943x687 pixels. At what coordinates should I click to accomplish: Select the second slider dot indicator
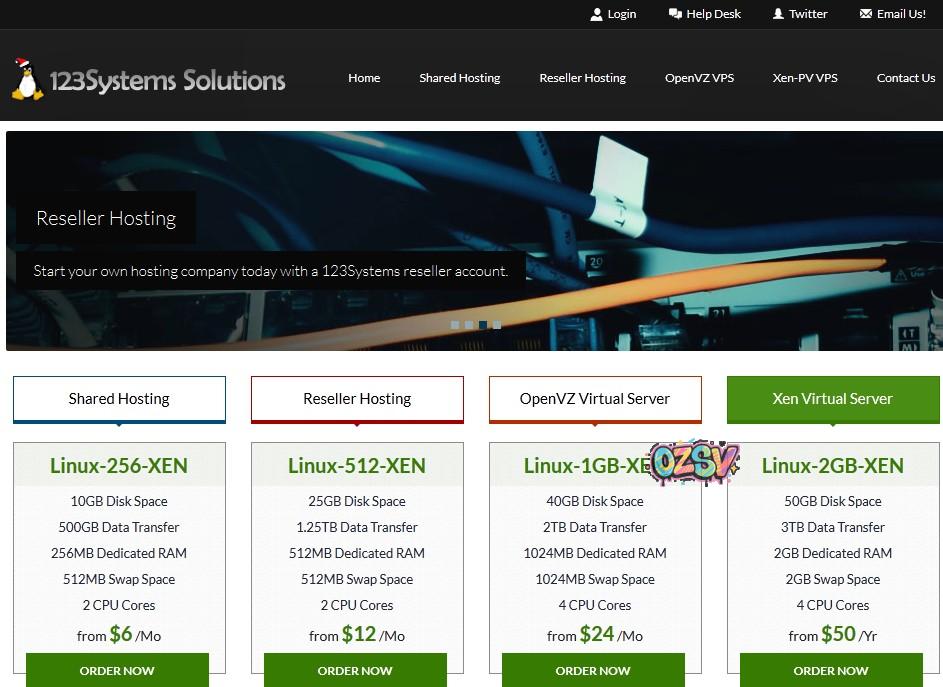(x=468, y=325)
